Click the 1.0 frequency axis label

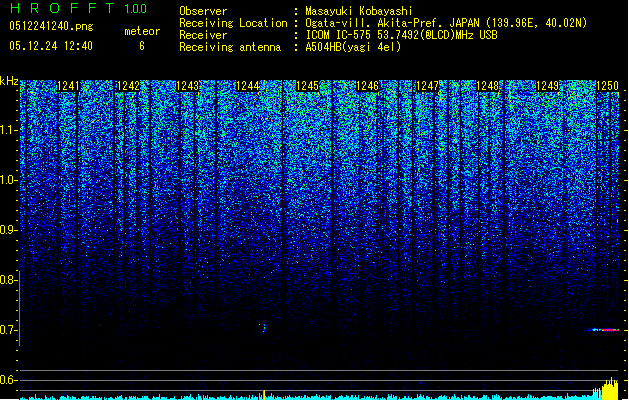9,180
